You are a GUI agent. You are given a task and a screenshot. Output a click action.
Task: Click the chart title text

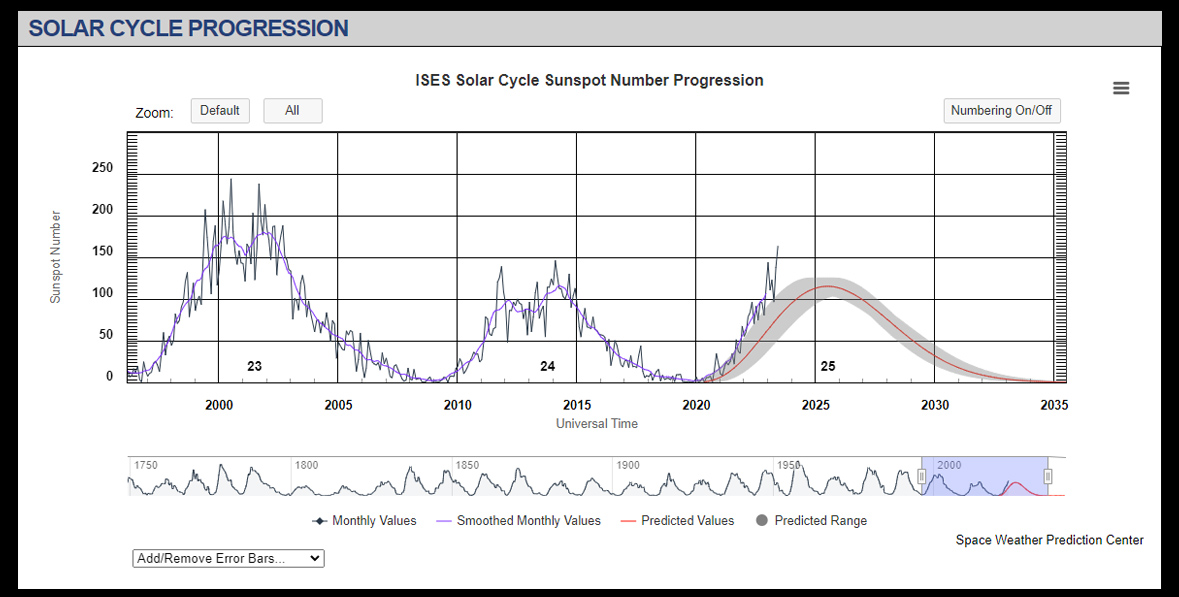tap(590, 80)
